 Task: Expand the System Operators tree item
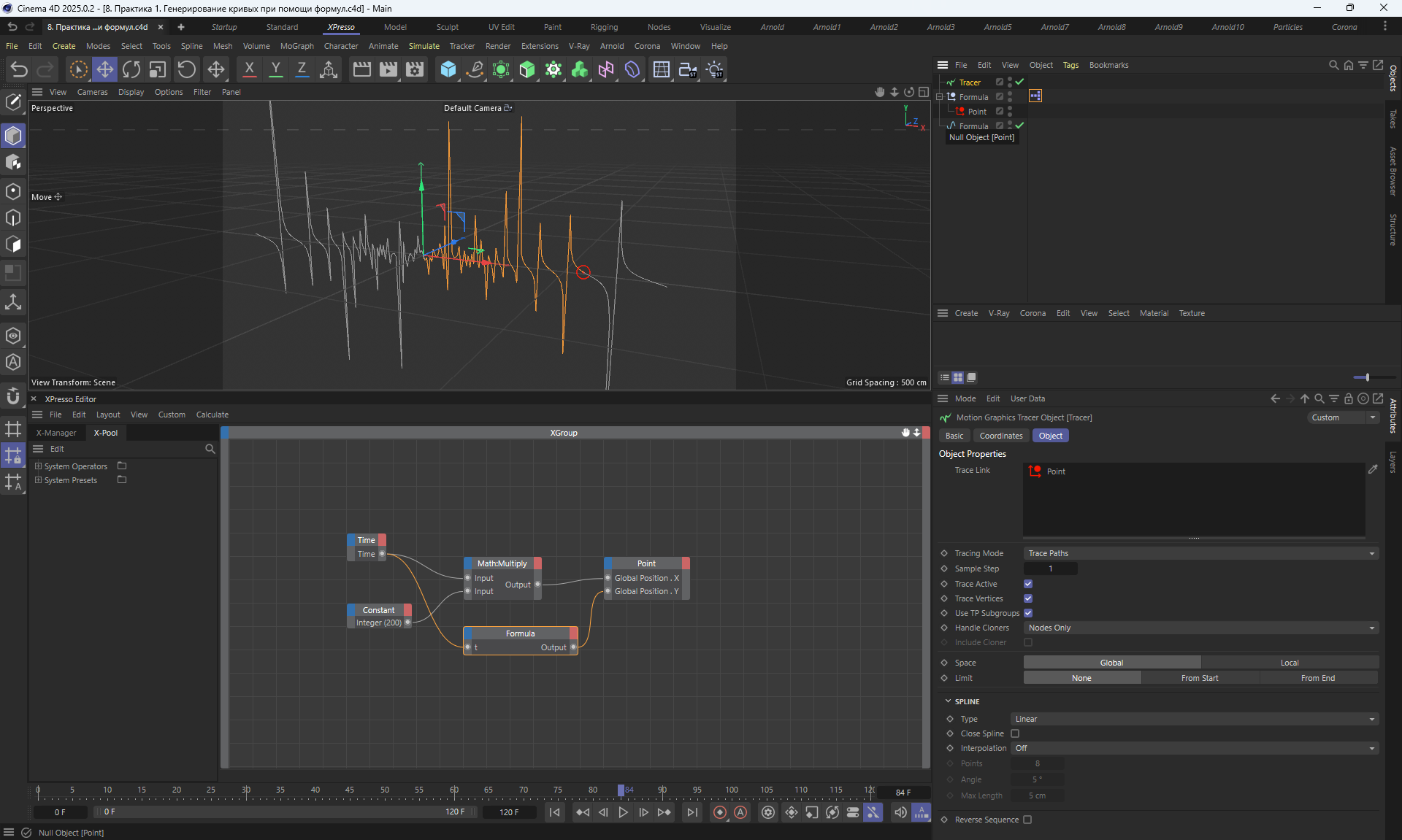pos(38,466)
